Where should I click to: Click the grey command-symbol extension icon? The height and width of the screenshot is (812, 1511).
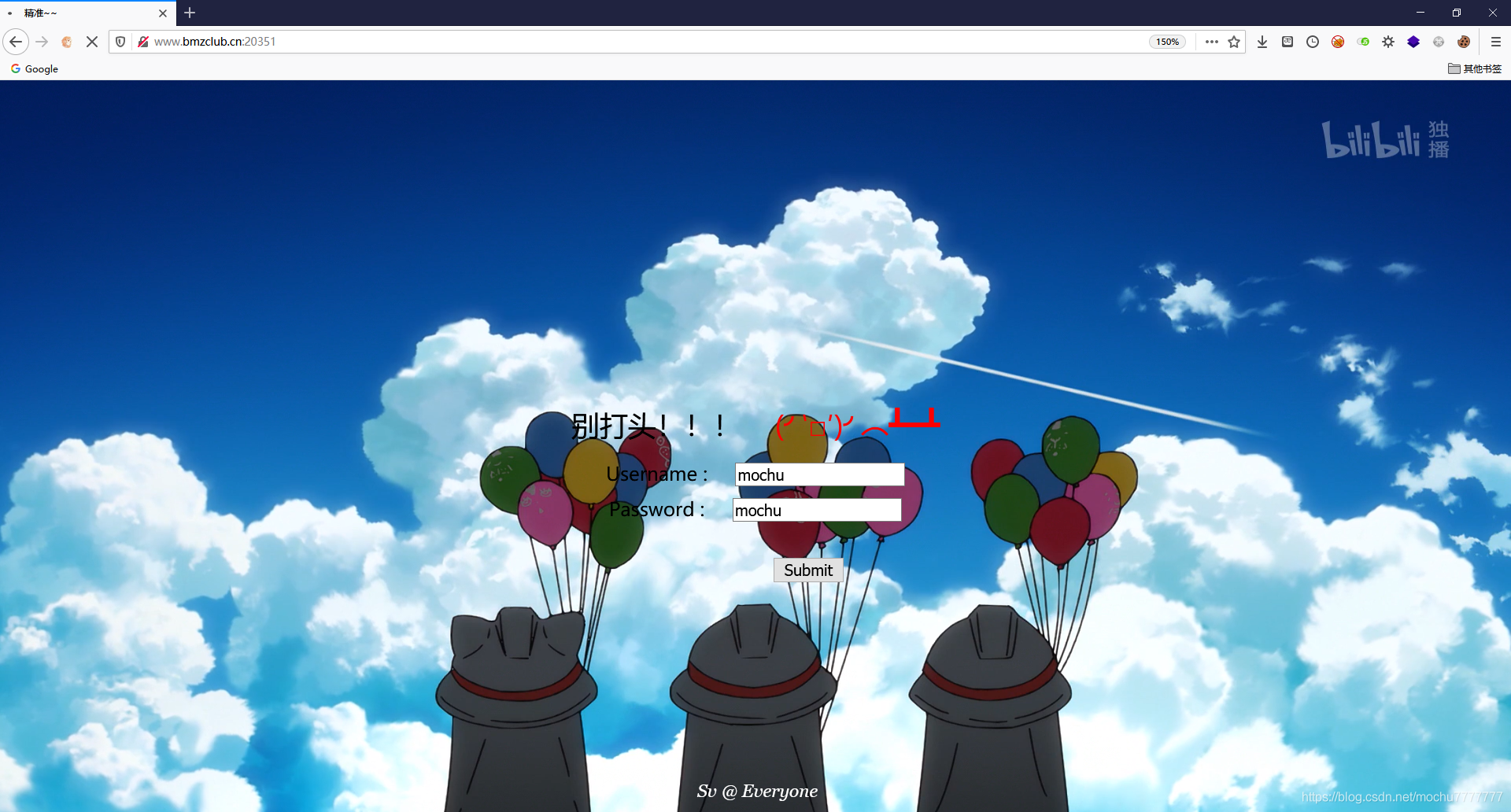(1439, 42)
